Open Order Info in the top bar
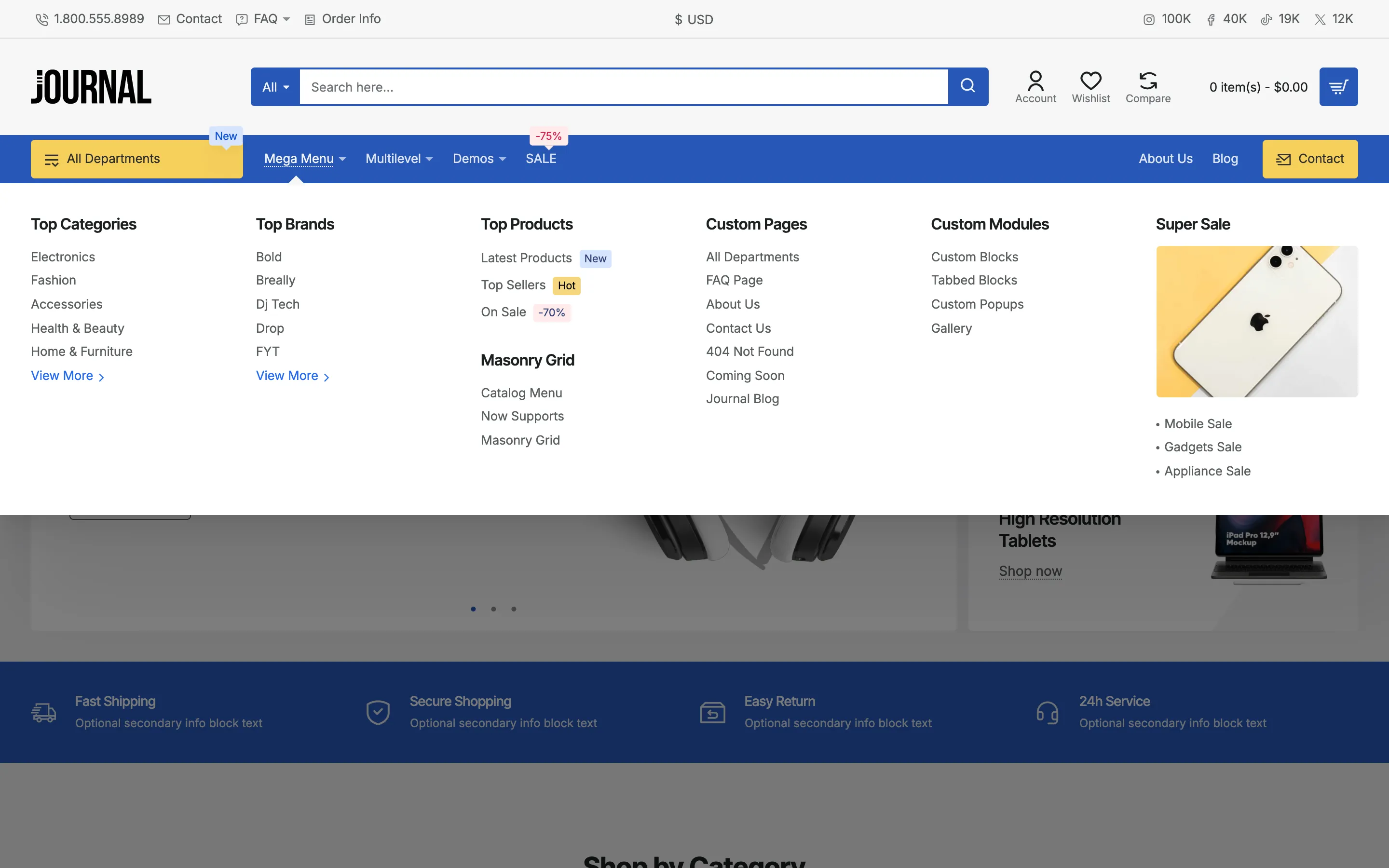The height and width of the screenshot is (868, 1389). 342,19
